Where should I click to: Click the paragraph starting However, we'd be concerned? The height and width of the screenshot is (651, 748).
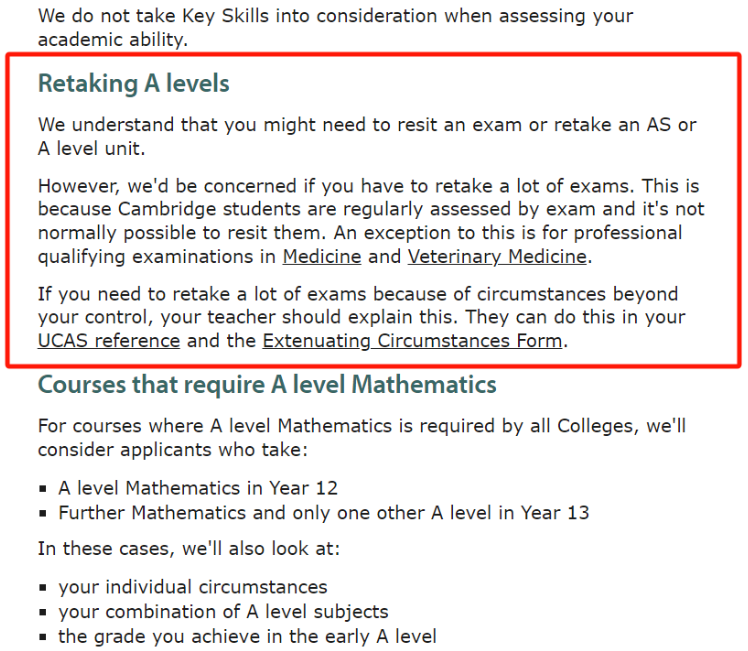(x=371, y=221)
